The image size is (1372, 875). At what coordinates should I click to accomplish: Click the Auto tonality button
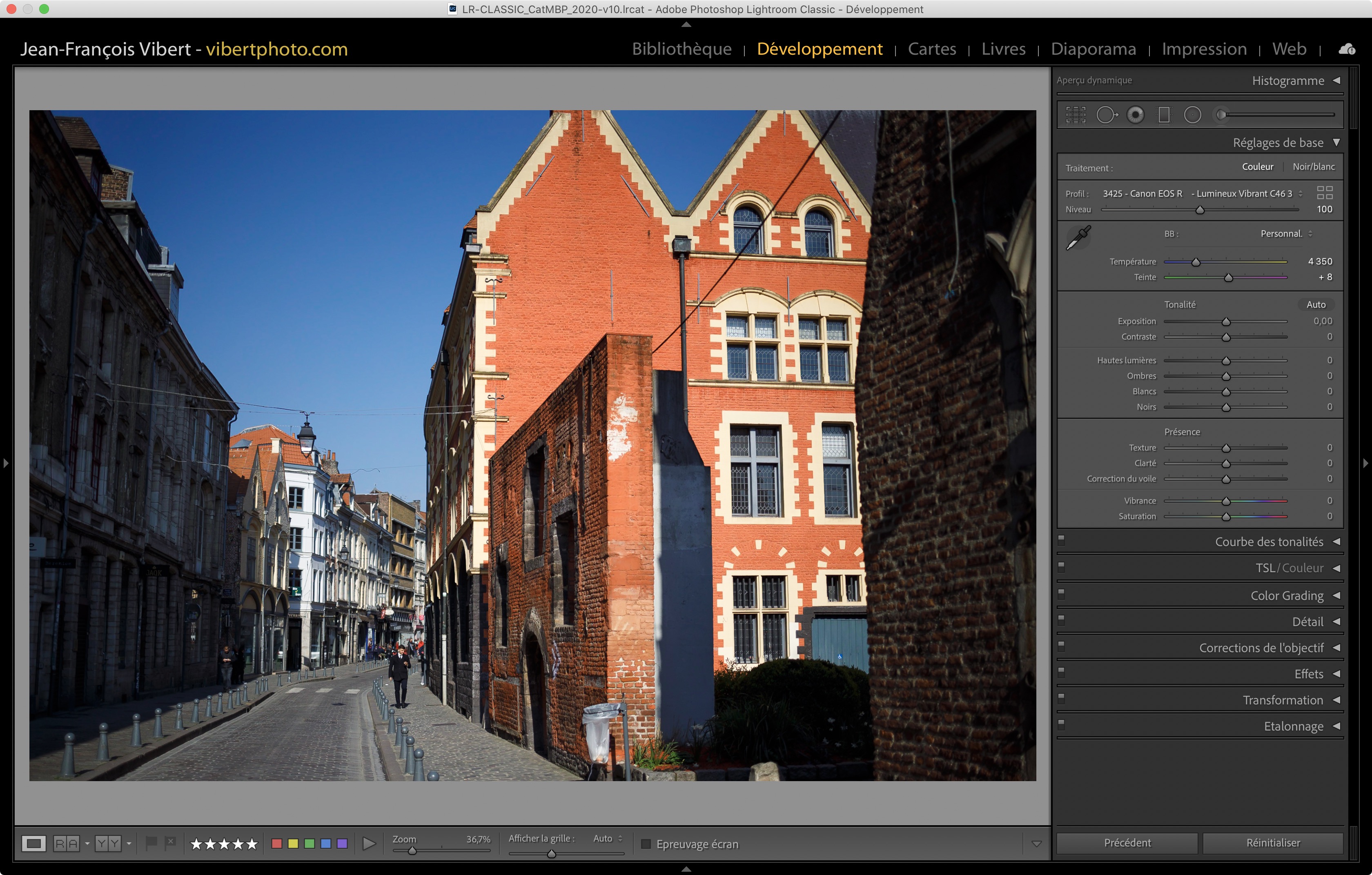click(1316, 304)
